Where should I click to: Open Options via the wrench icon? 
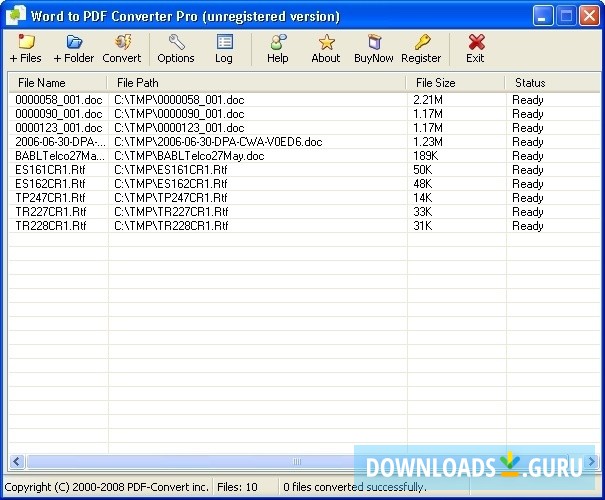[176, 49]
